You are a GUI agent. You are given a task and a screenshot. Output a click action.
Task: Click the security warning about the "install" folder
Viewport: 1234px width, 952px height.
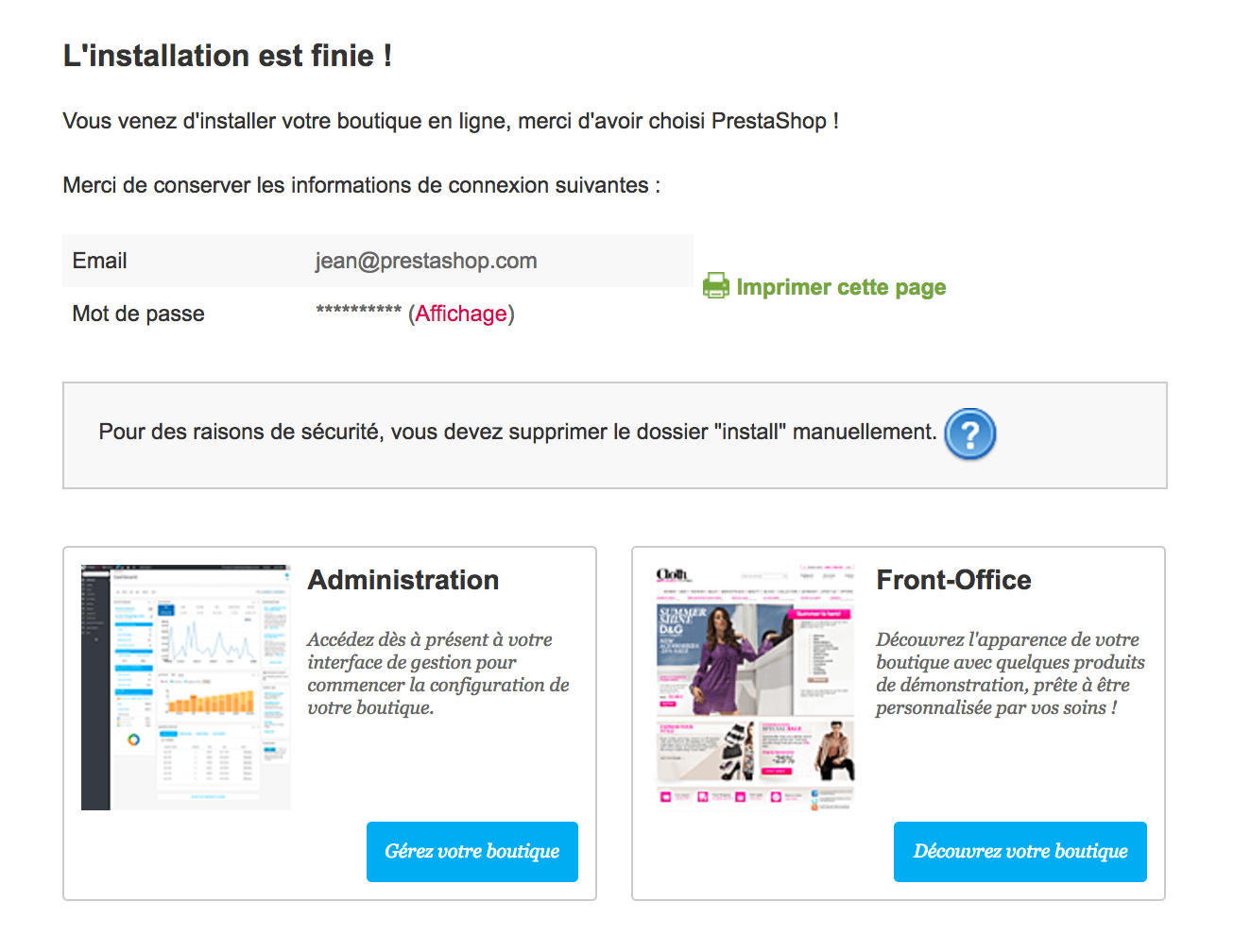(517, 433)
